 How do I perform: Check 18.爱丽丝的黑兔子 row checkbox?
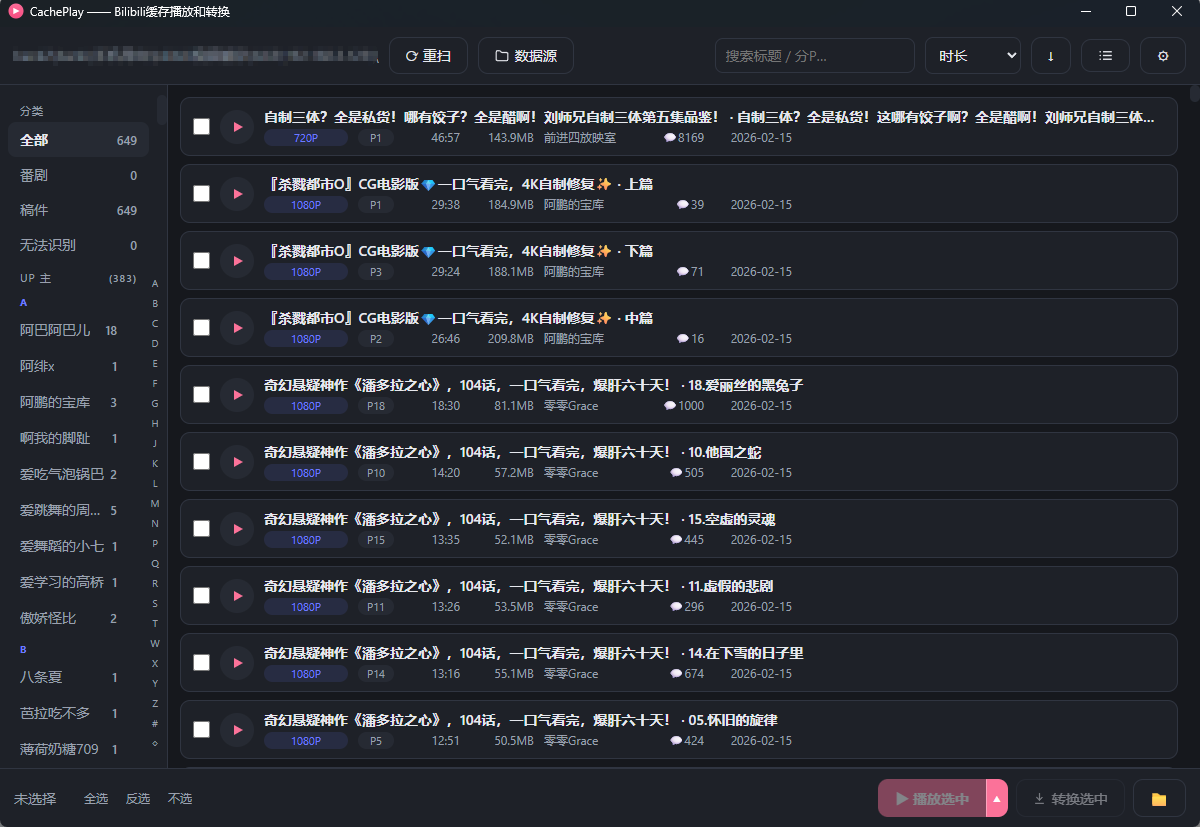click(201, 395)
